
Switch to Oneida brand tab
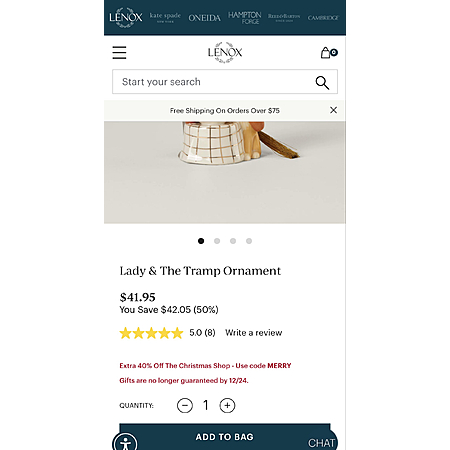tap(204, 18)
